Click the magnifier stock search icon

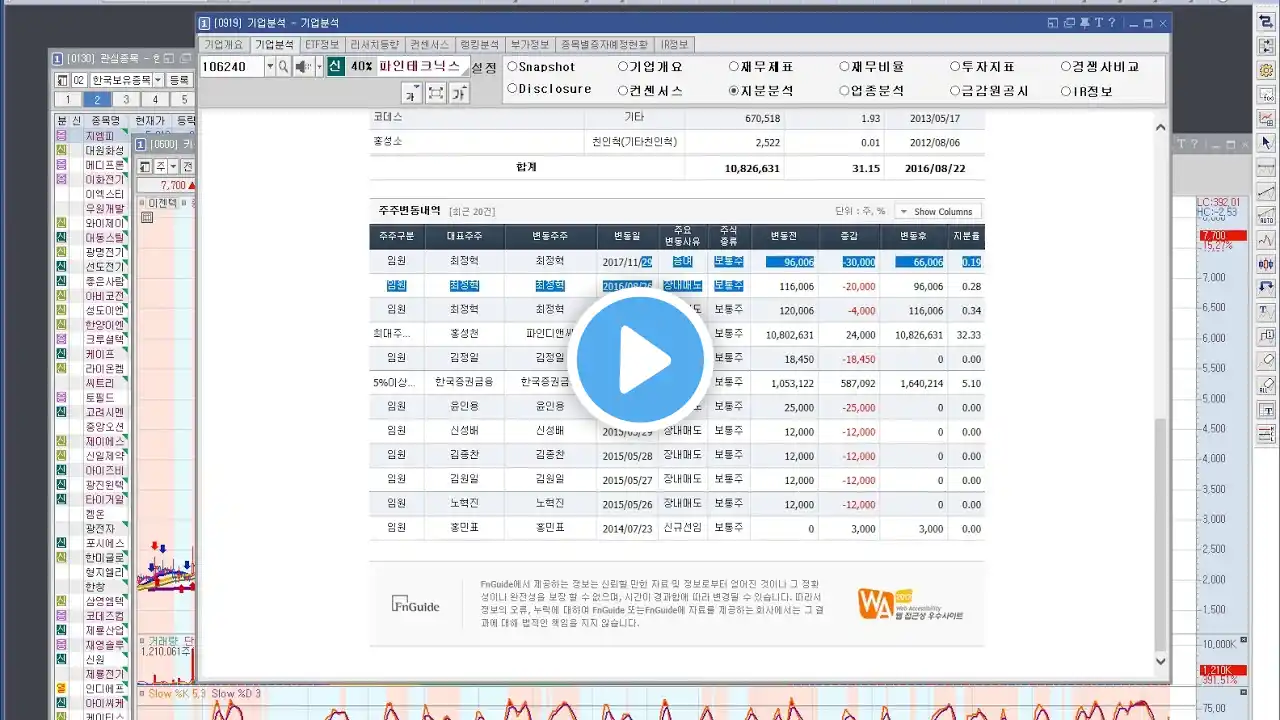pos(283,66)
